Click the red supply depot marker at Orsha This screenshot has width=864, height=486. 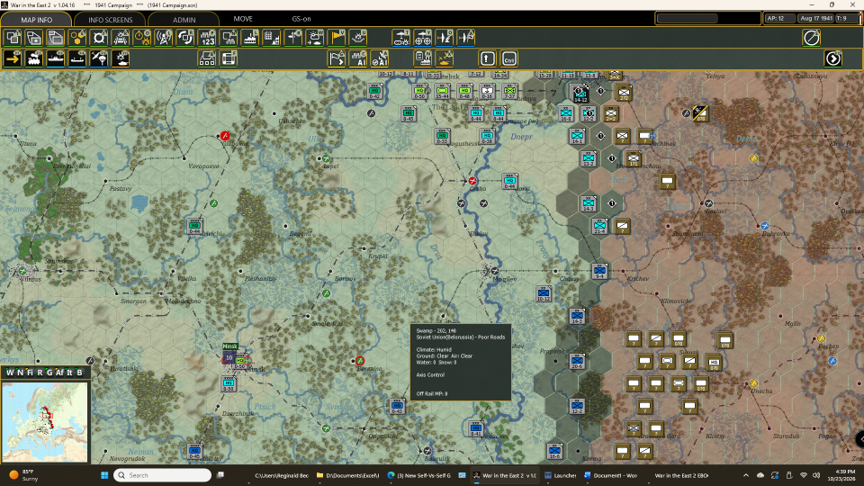point(472,181)
